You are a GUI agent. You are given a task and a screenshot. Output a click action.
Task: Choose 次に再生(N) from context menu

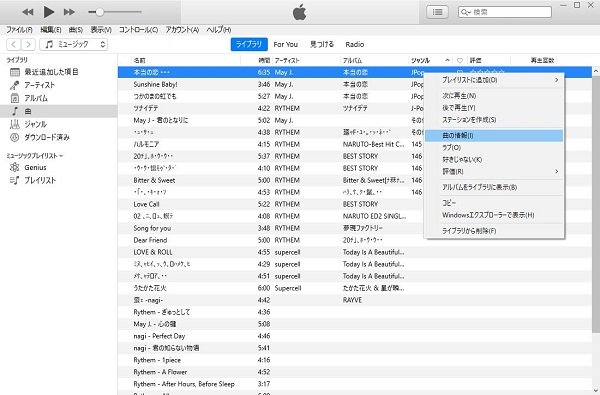point(494,96)
